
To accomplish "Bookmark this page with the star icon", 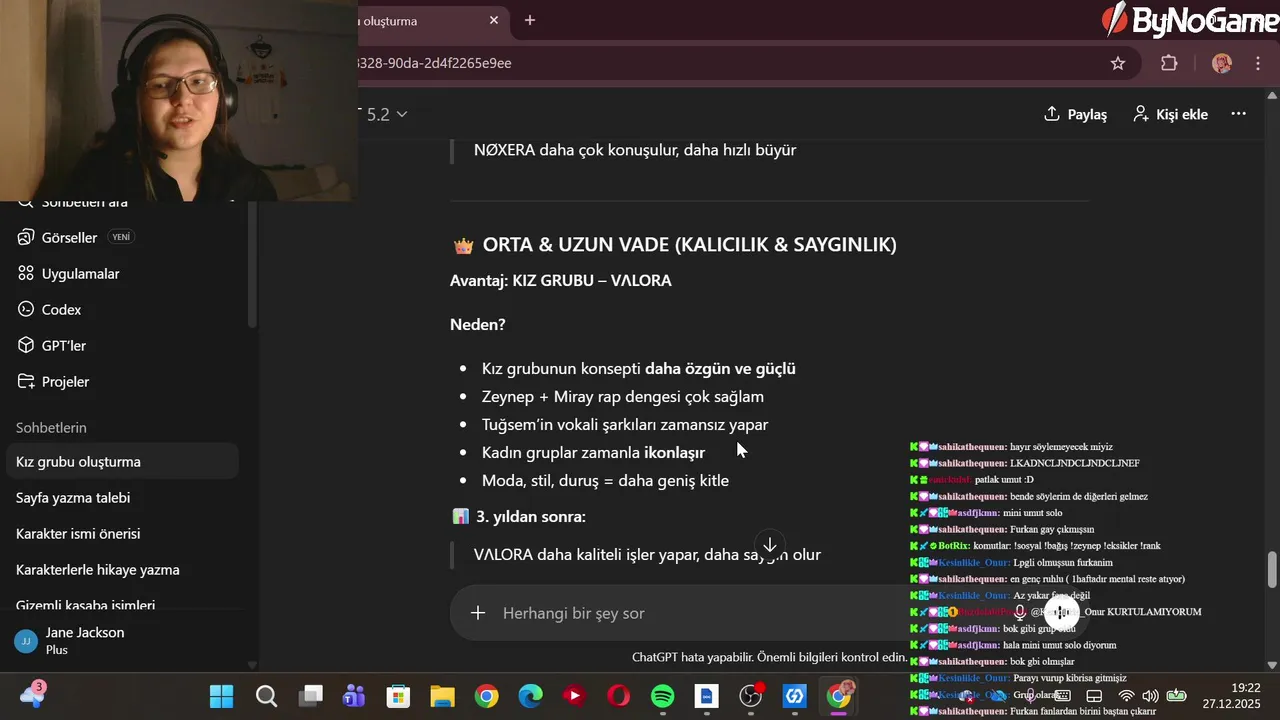I will (x=1118, y=63).
